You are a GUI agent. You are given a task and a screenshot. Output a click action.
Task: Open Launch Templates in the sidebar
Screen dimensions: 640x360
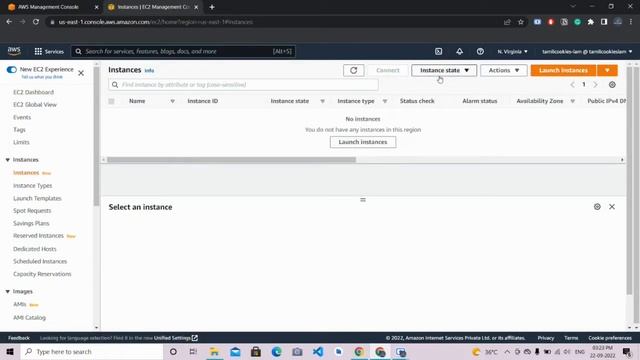(x=37, y=198)
